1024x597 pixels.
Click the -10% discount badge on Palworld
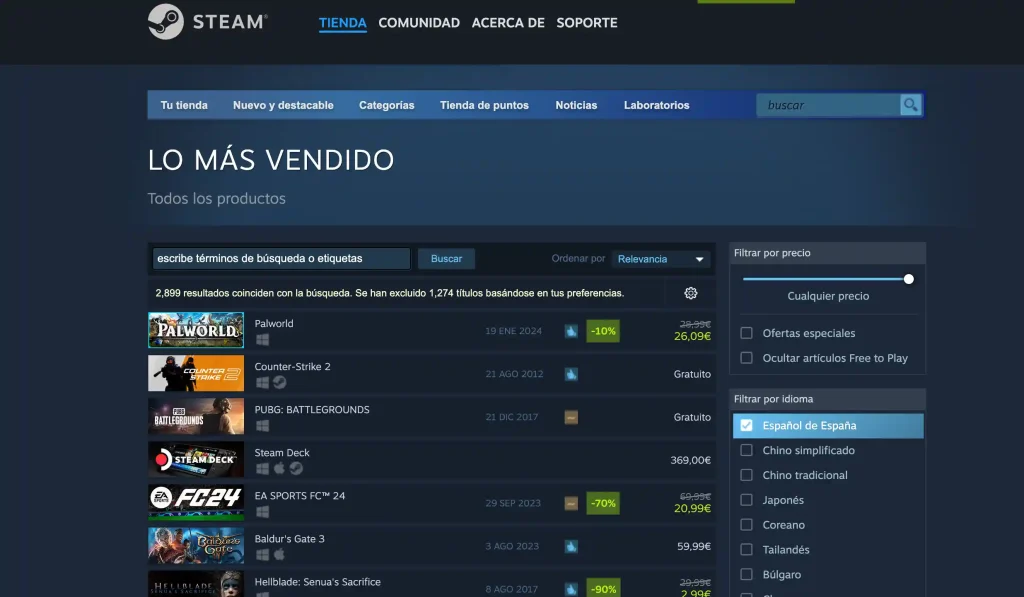click(603, 331)
